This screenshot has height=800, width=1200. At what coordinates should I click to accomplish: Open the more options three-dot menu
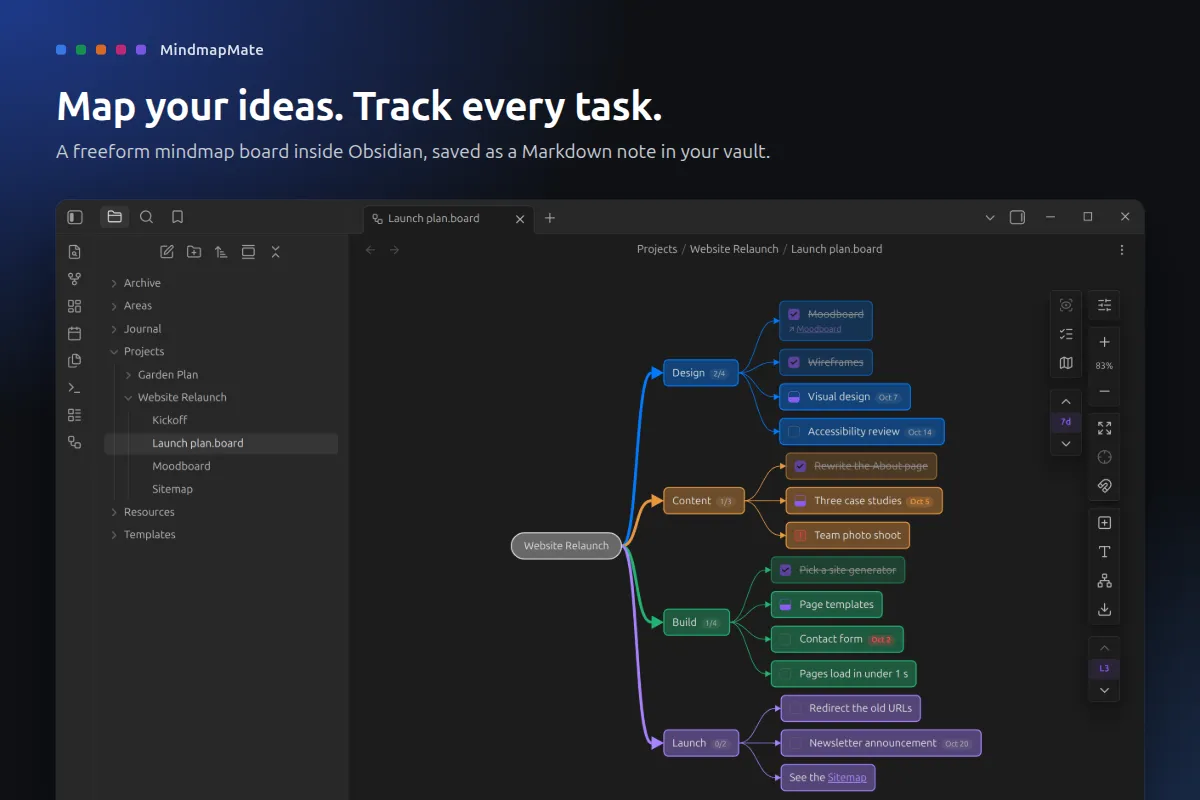pos(1122,250)
